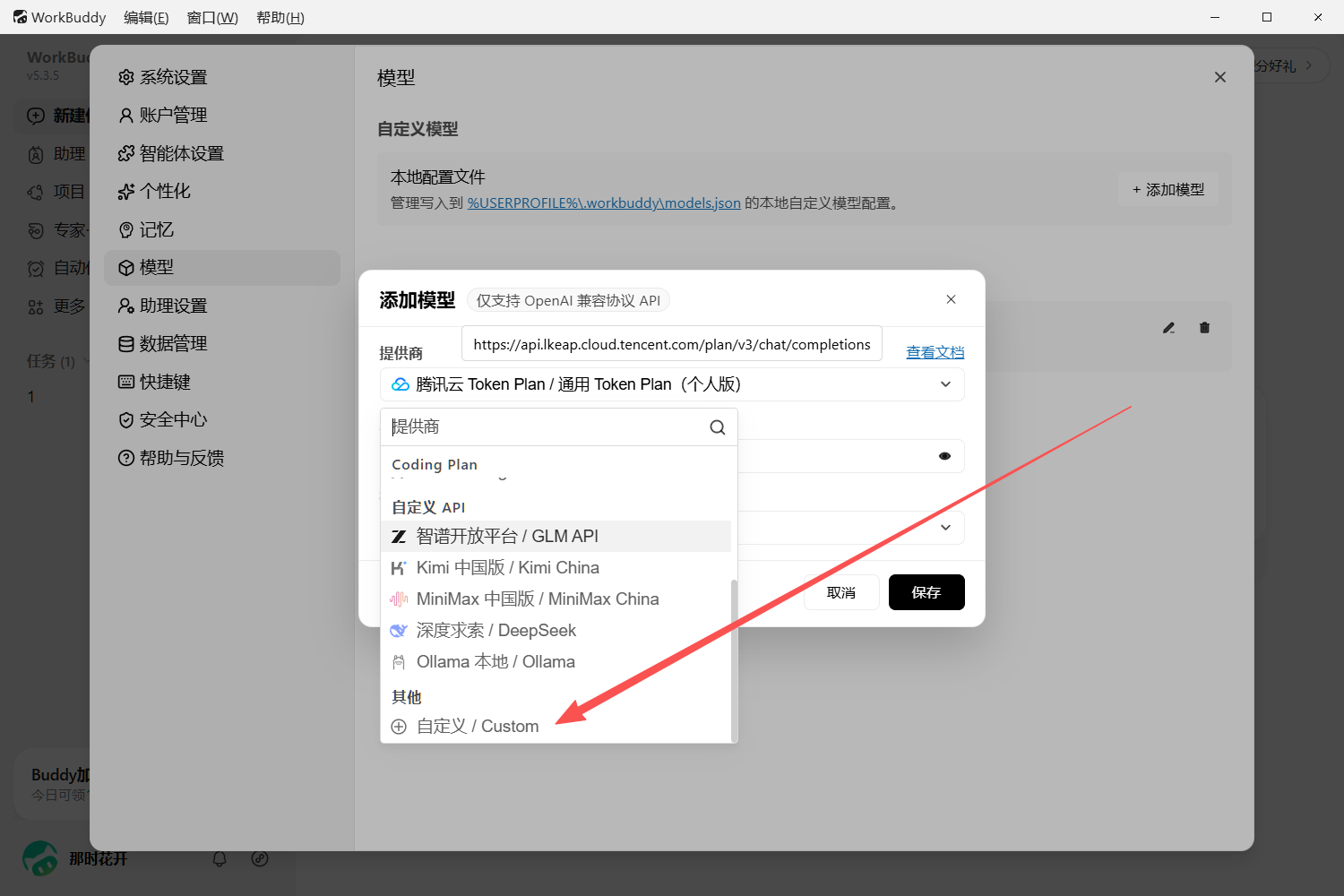Open 账户管理 settings section

(x=222, y=115)
